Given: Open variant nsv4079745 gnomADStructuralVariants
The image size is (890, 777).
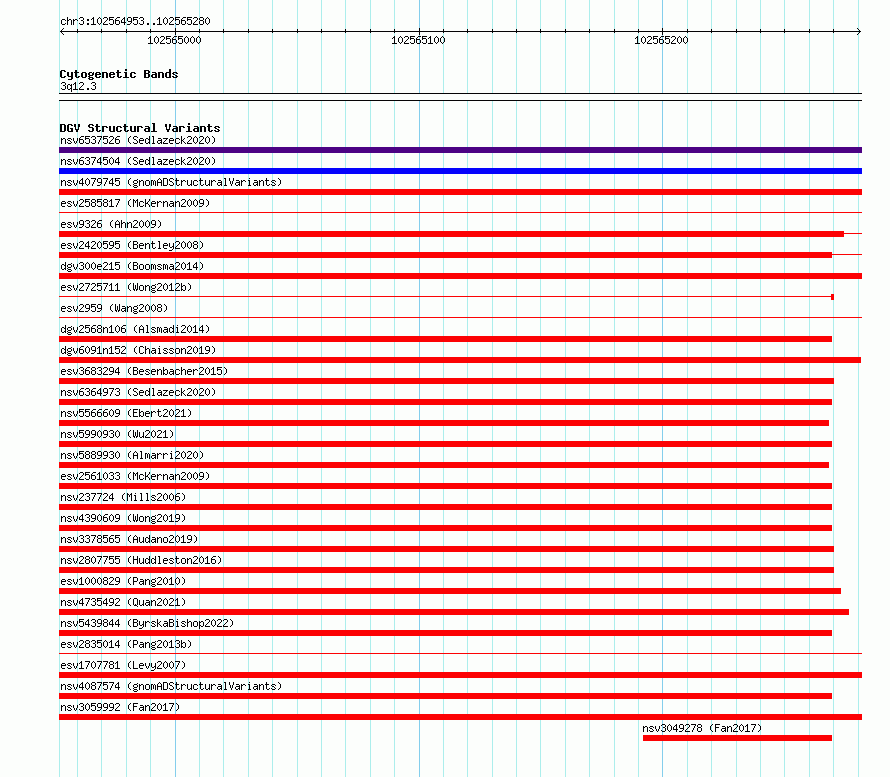Looking at the screenshot, I should (171, 182).
